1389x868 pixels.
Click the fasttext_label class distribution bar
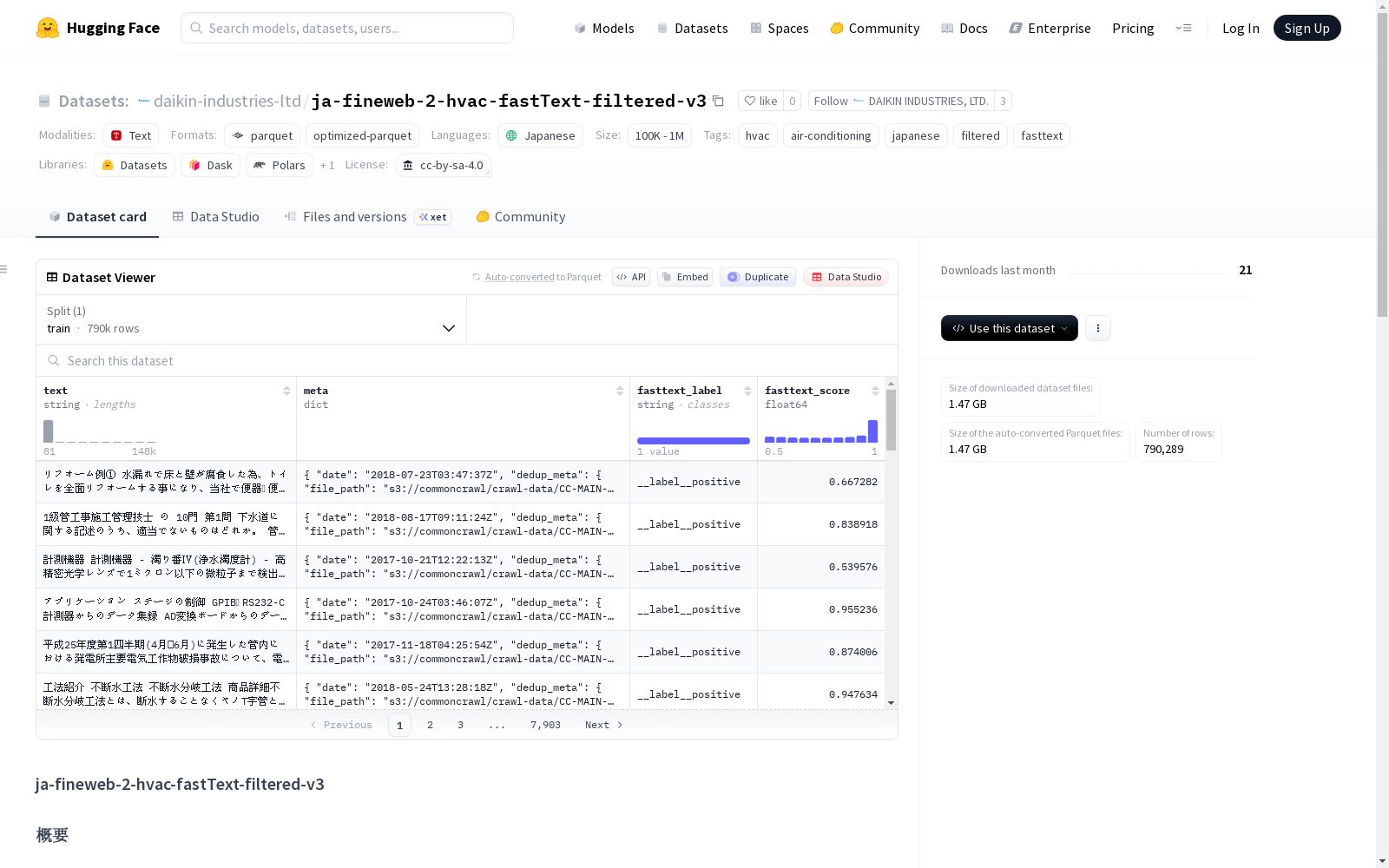coord(694,441)
